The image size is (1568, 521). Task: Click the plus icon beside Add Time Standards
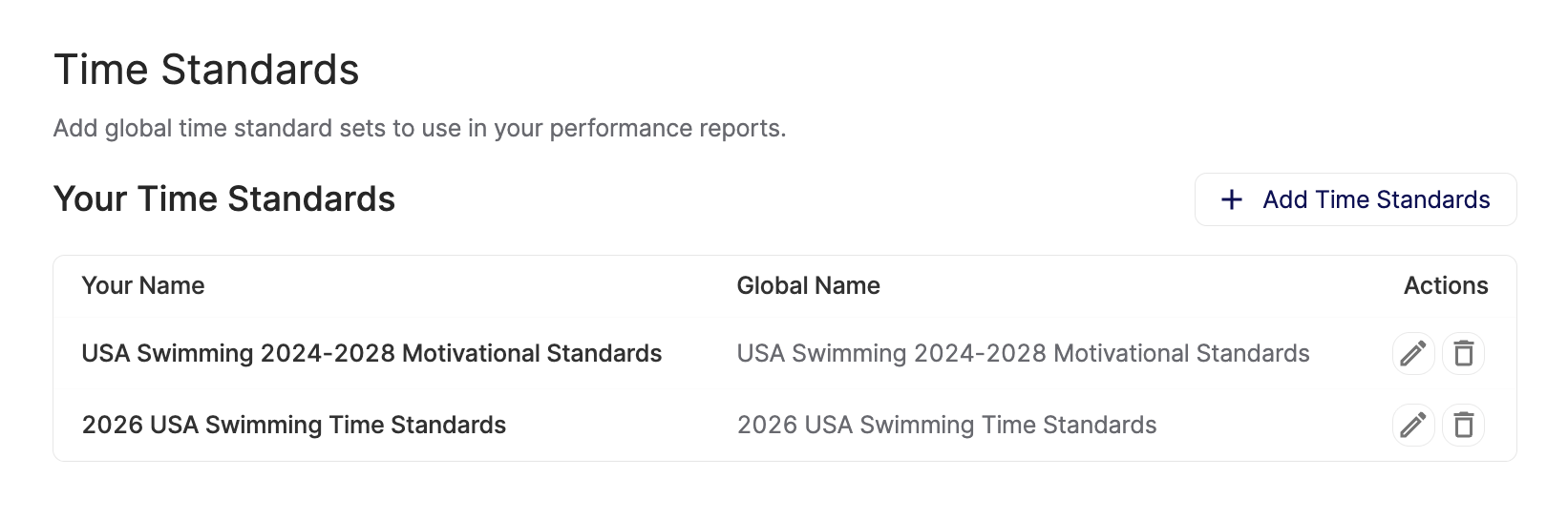[x=1232, y=199]
